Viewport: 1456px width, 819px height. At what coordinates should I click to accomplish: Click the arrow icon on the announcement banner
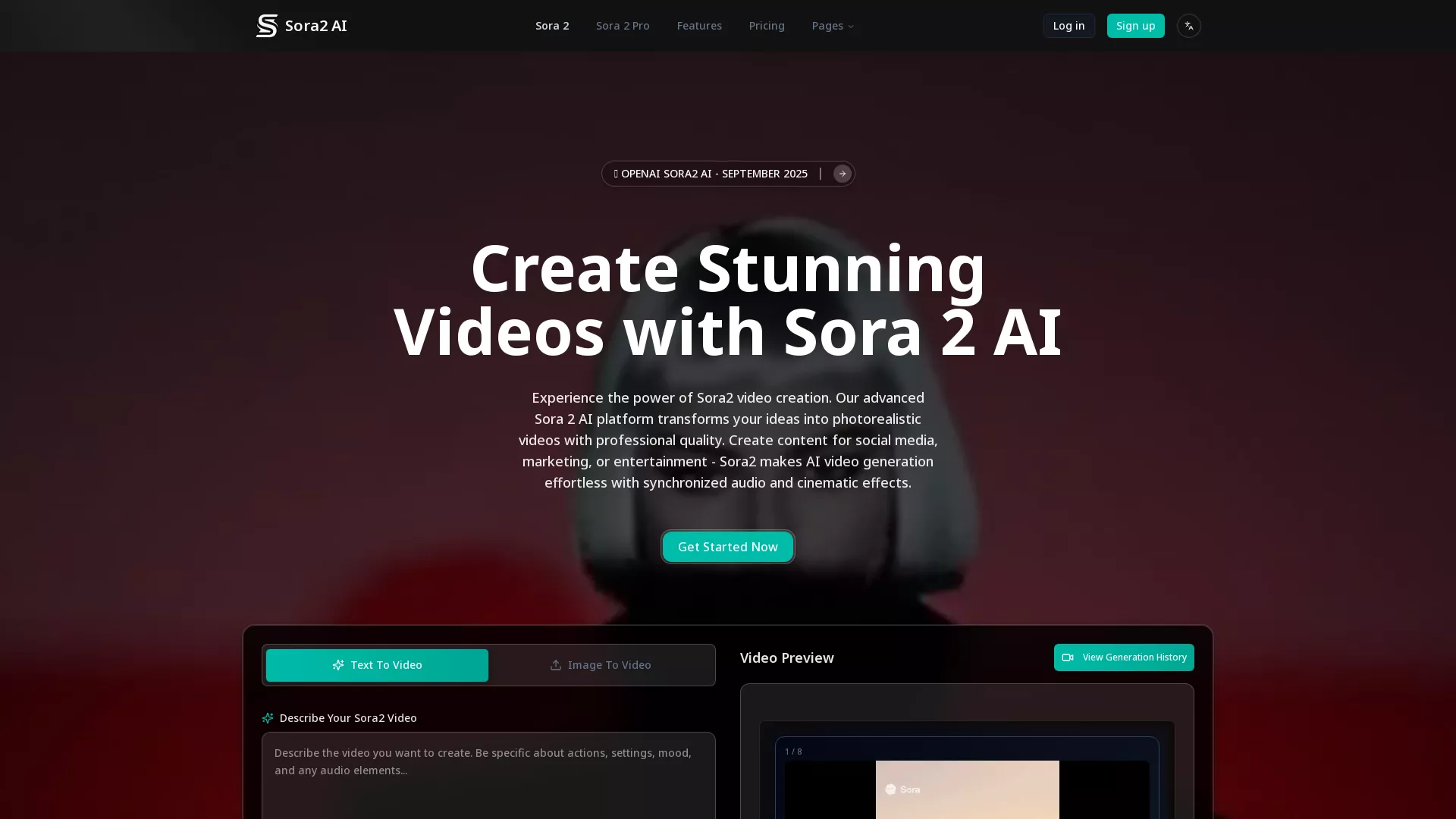[x=841, y=173]
